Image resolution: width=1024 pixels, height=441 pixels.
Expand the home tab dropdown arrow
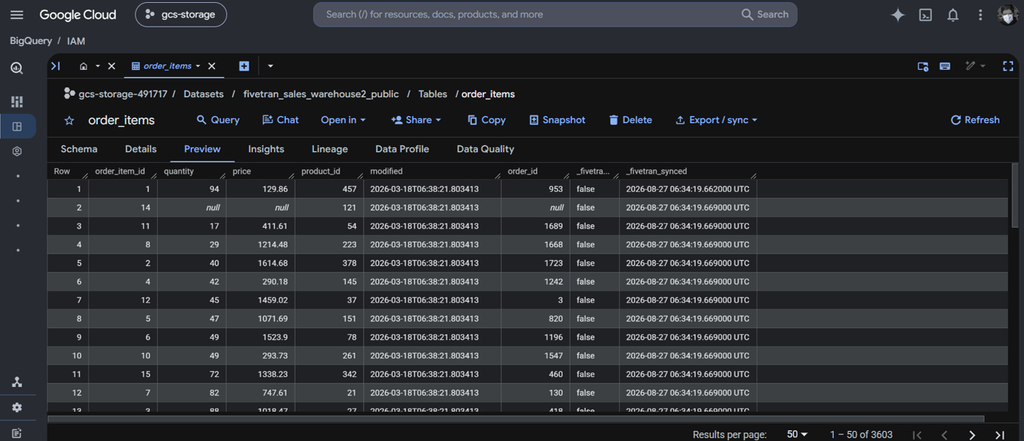click(x=97, y=66)
